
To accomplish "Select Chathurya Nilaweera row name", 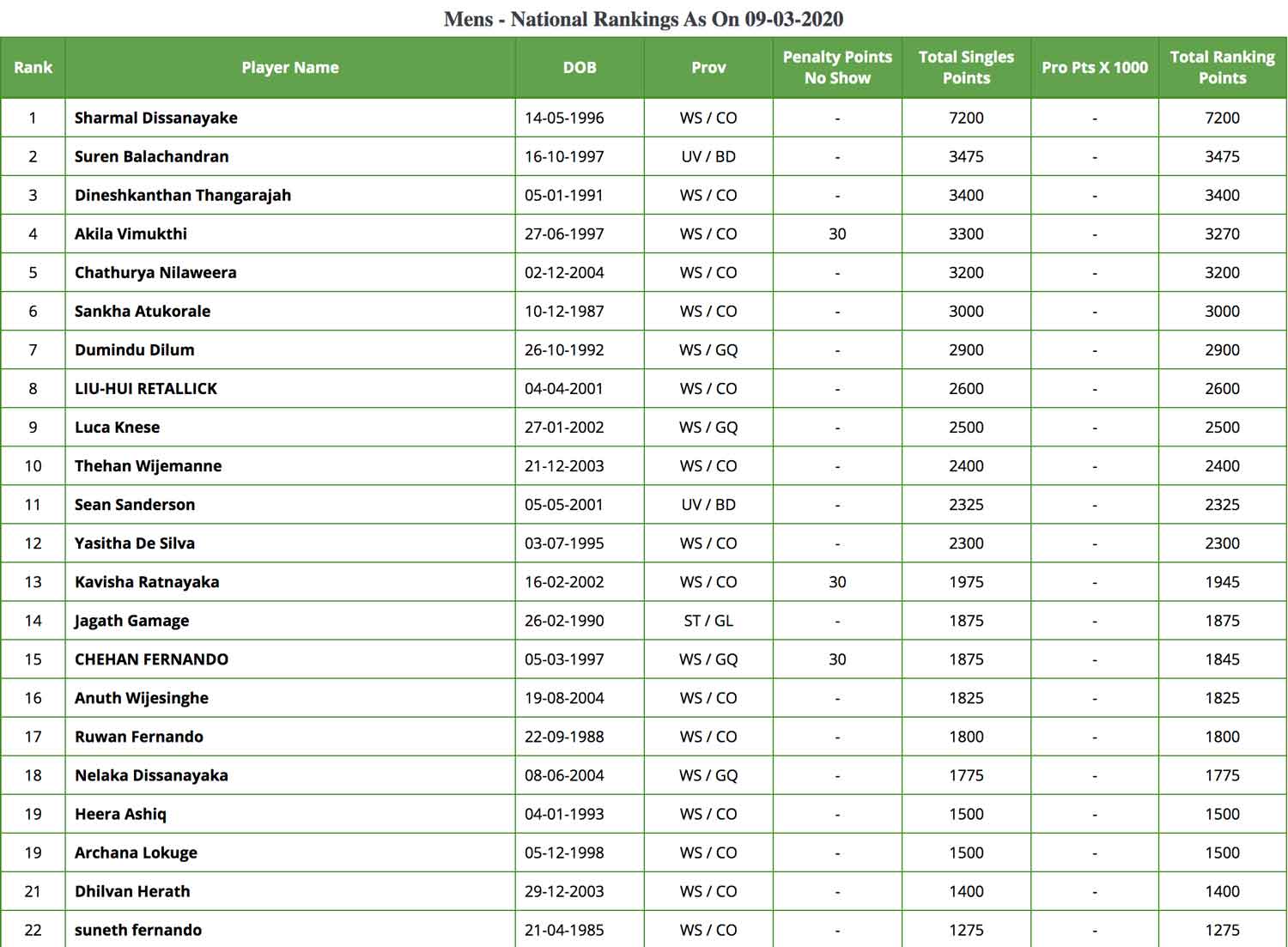I will point(155,272).
